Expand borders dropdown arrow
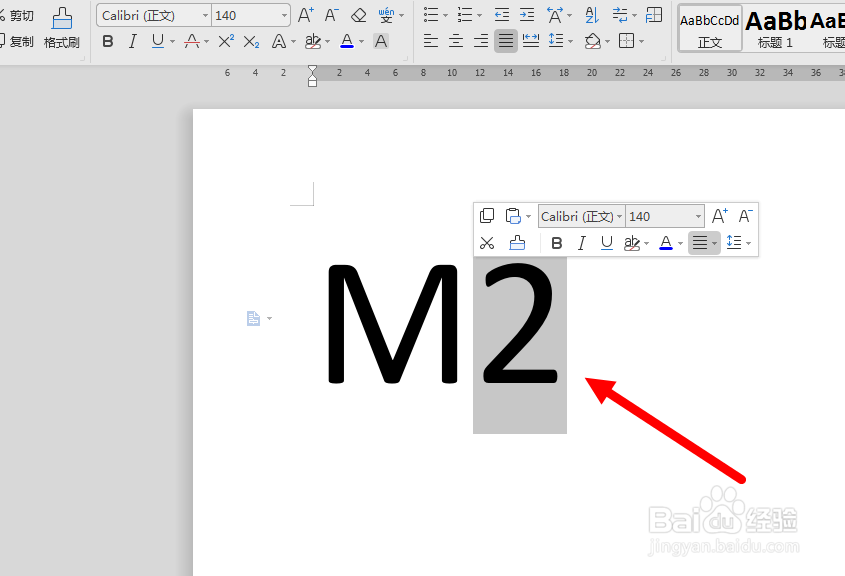 (641, 41)
